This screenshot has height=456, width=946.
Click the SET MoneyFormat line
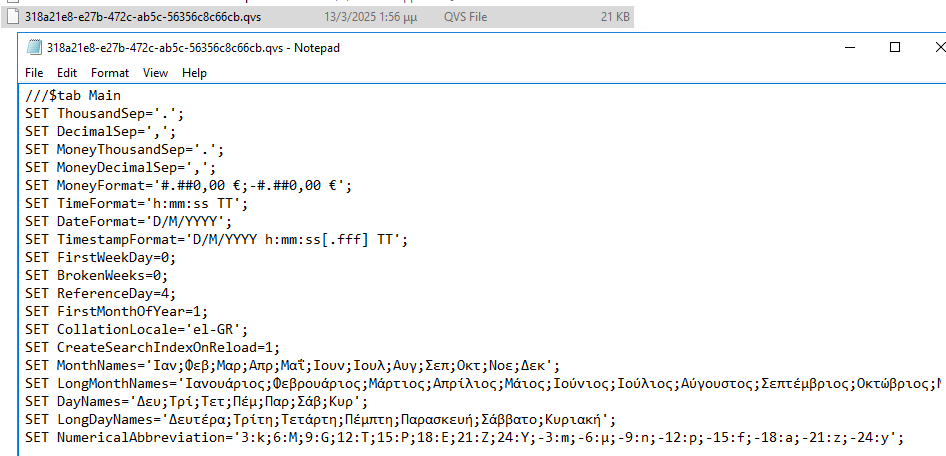point(188,185)
